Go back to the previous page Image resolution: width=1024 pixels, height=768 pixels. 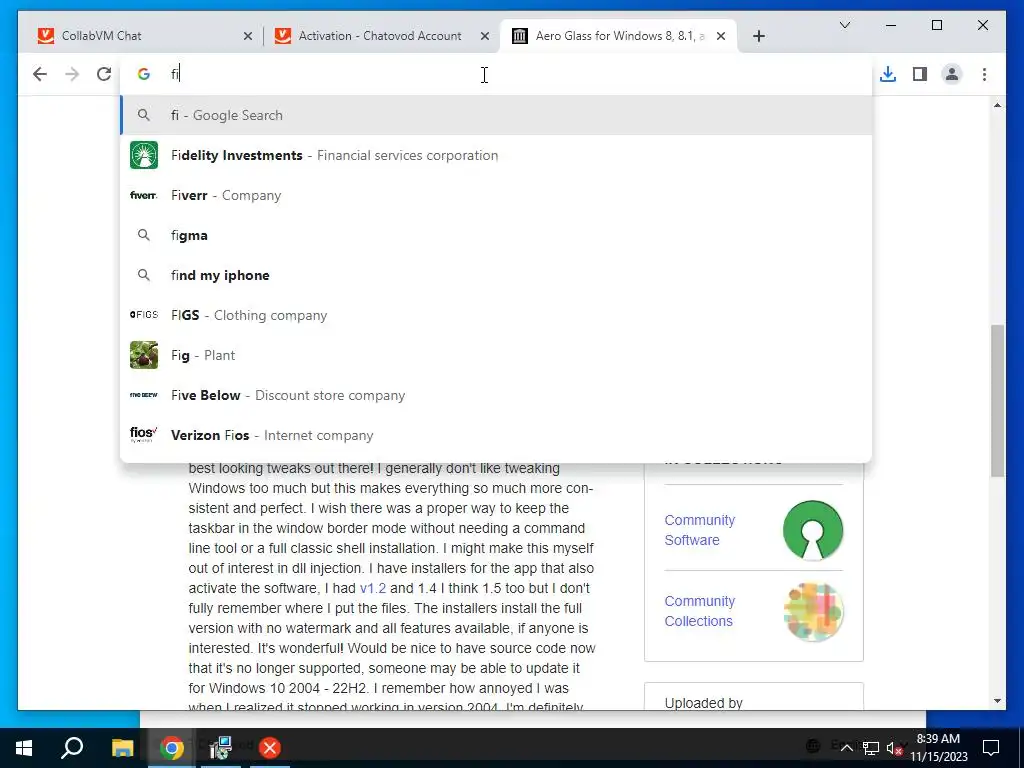click(x=40, y=74)
